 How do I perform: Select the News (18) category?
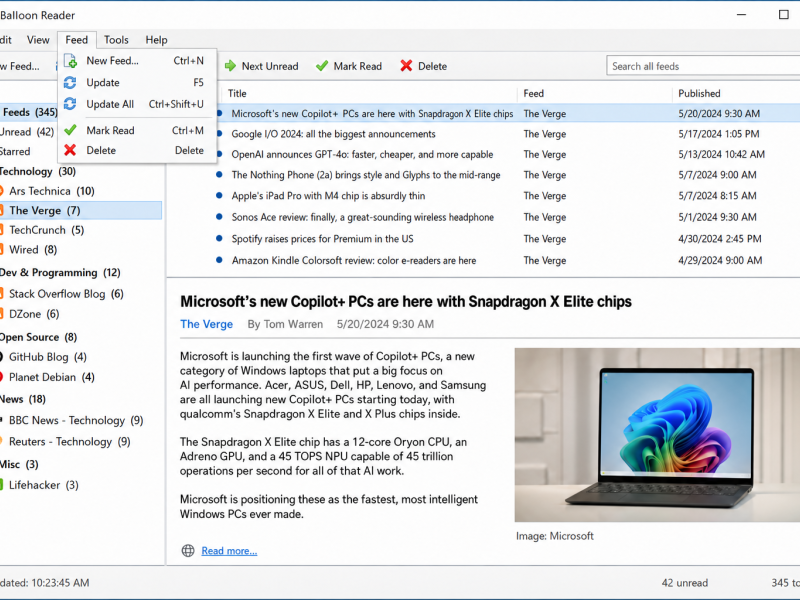(23, 399)
